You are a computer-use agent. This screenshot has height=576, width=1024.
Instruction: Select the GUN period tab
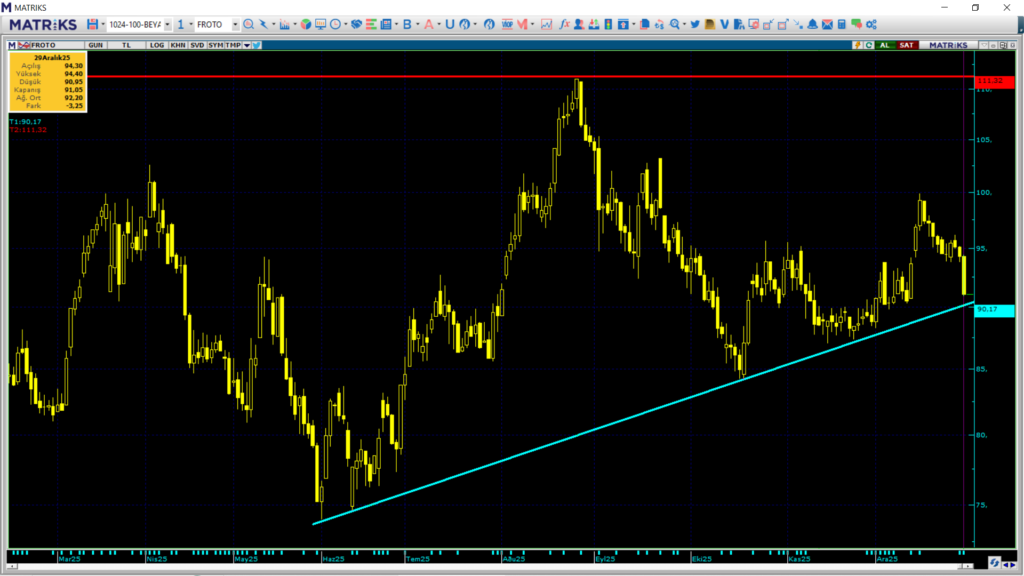(96, 45)
